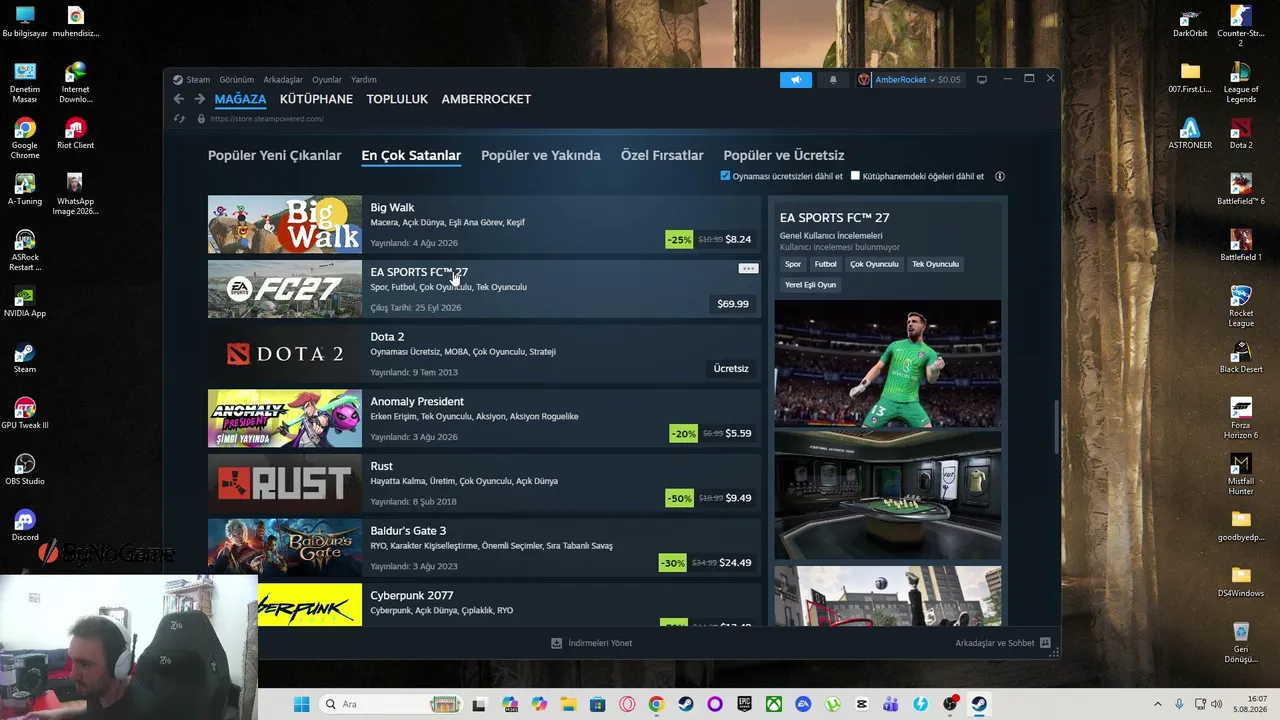The height and width of the screenshot is (720, 1280).
Task: Click the store URL address text
Action: coord(267,119)
